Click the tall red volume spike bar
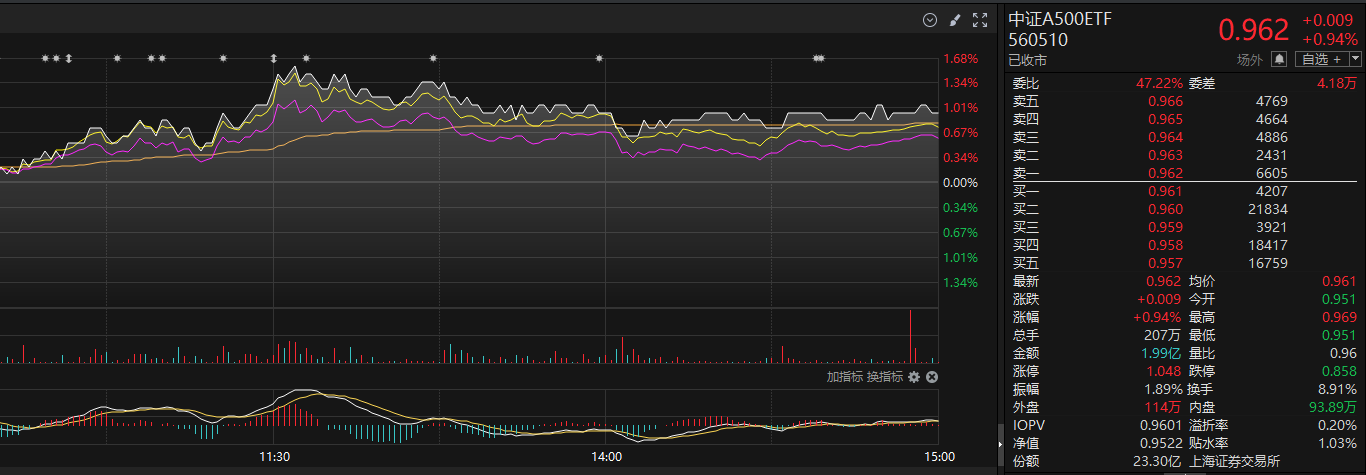This screenshot has height=475, width=1366. [911, 336]
